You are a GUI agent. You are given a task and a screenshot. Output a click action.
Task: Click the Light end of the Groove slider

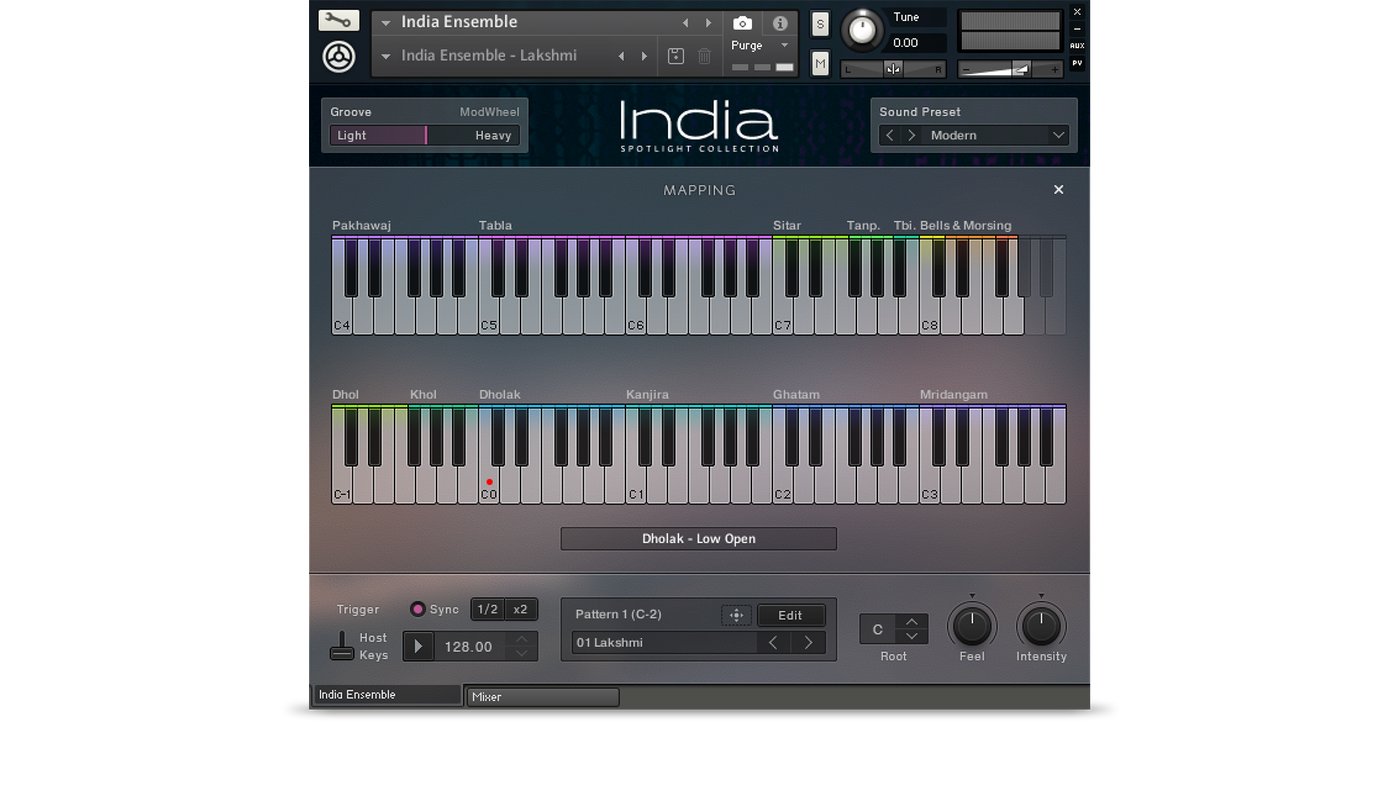pyautogui.click(x=352, y=135)
